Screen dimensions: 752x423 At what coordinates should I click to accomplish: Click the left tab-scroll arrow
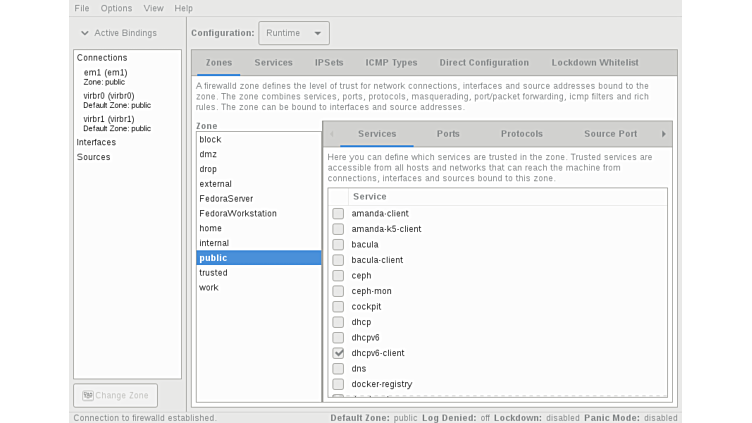332,134
